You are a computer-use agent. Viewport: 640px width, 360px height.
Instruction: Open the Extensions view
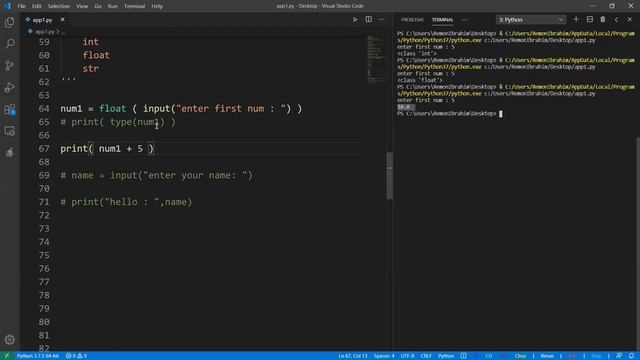tap(9, 109)
